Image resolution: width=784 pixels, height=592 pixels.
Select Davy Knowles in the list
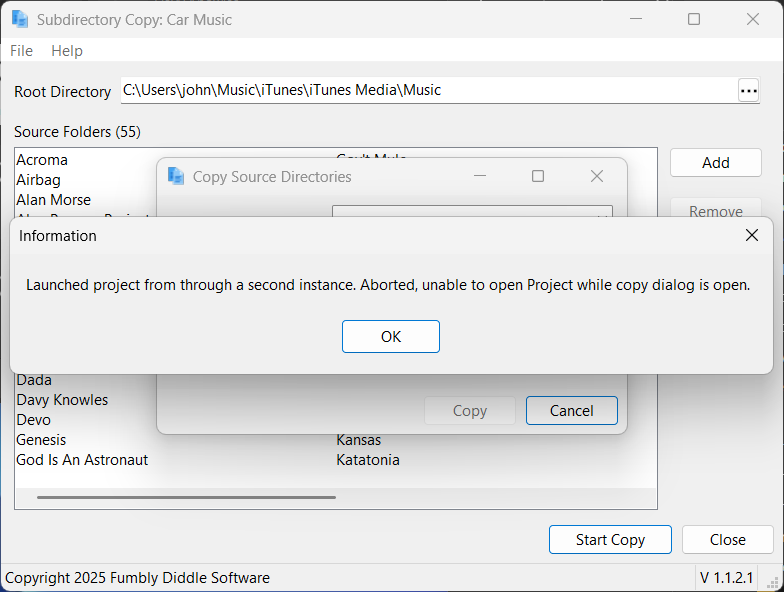62,400
